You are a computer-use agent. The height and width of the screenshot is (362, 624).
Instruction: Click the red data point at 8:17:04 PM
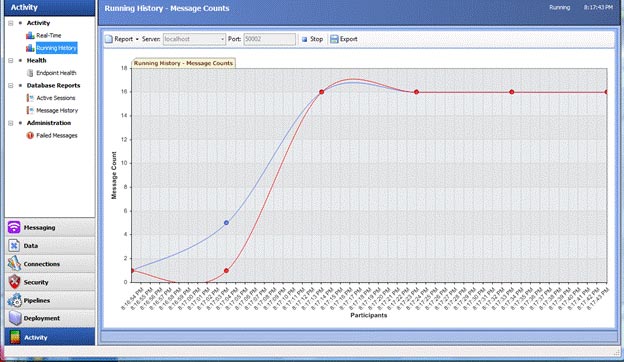click(x=226, y=271)
